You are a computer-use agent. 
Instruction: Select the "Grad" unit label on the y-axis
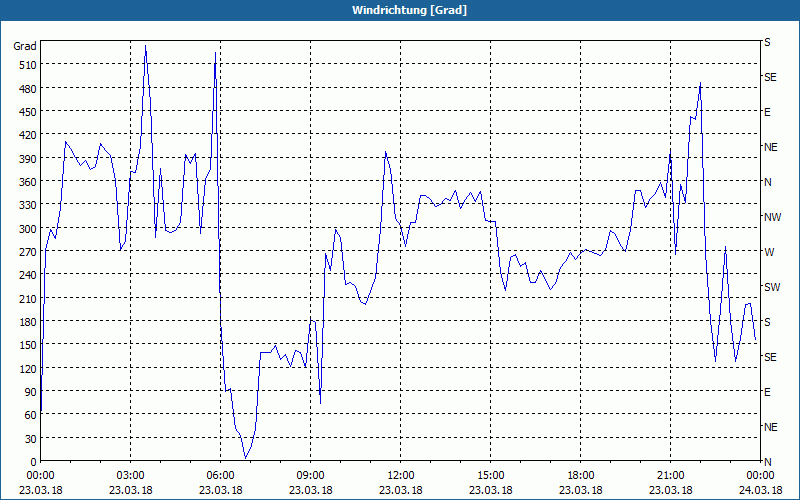(25, 46)
